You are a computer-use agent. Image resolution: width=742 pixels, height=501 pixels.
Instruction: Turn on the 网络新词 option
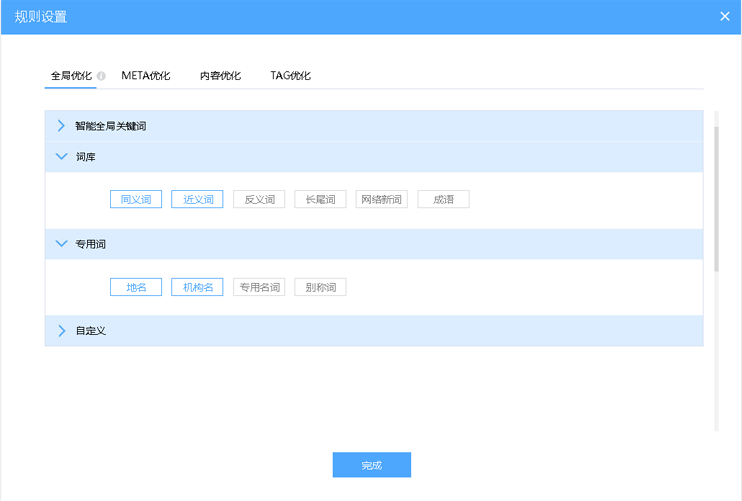382,199
